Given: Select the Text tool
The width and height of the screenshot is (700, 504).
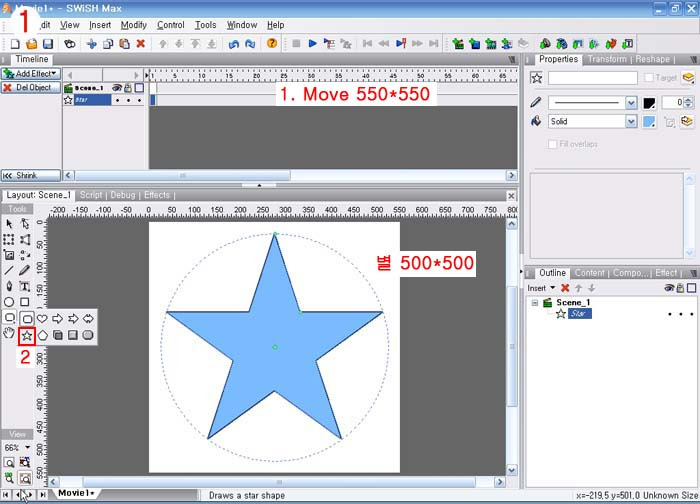Looking at the screenshot, I should pyautogui.click(x=25, y=286).
